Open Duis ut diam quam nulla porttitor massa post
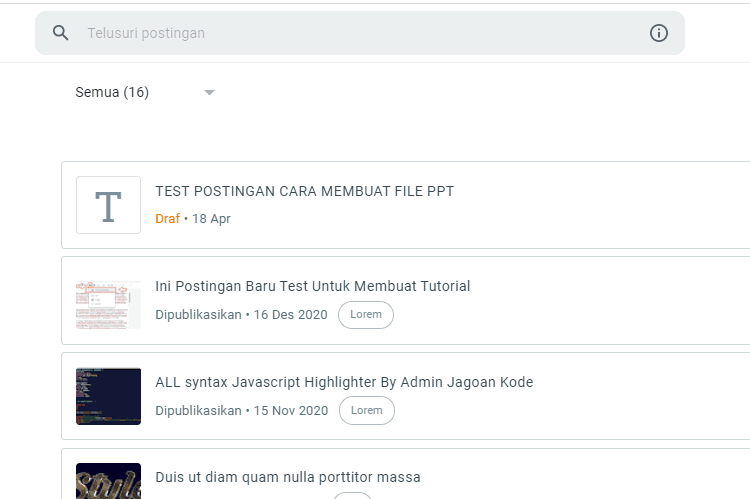Screen dimensions: 750x499 (x=287, y=477)
